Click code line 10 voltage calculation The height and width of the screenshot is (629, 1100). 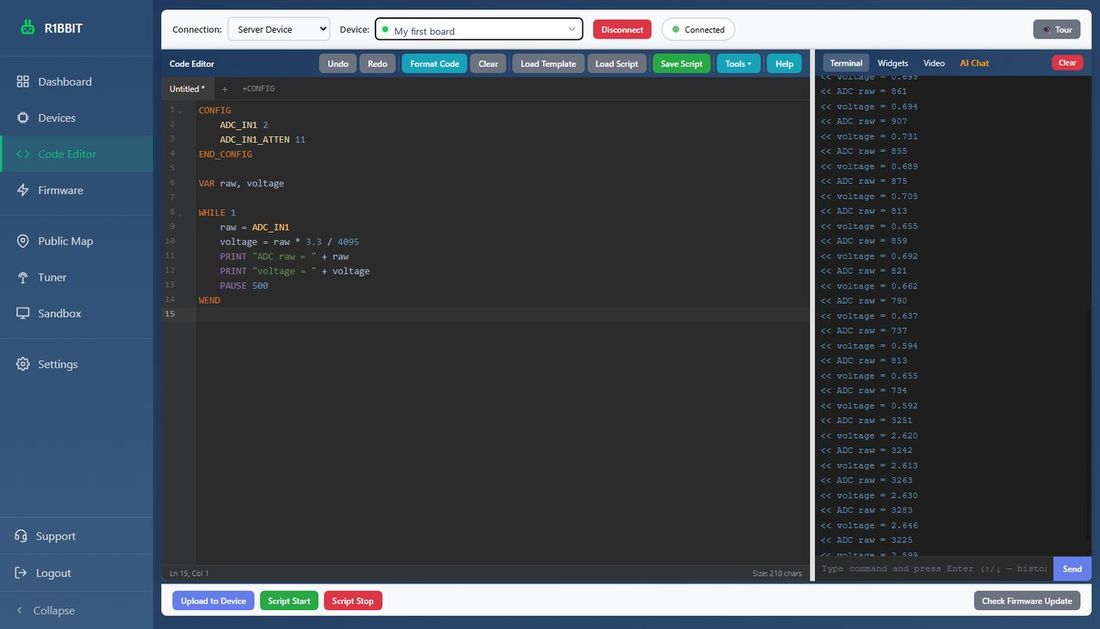289,242
